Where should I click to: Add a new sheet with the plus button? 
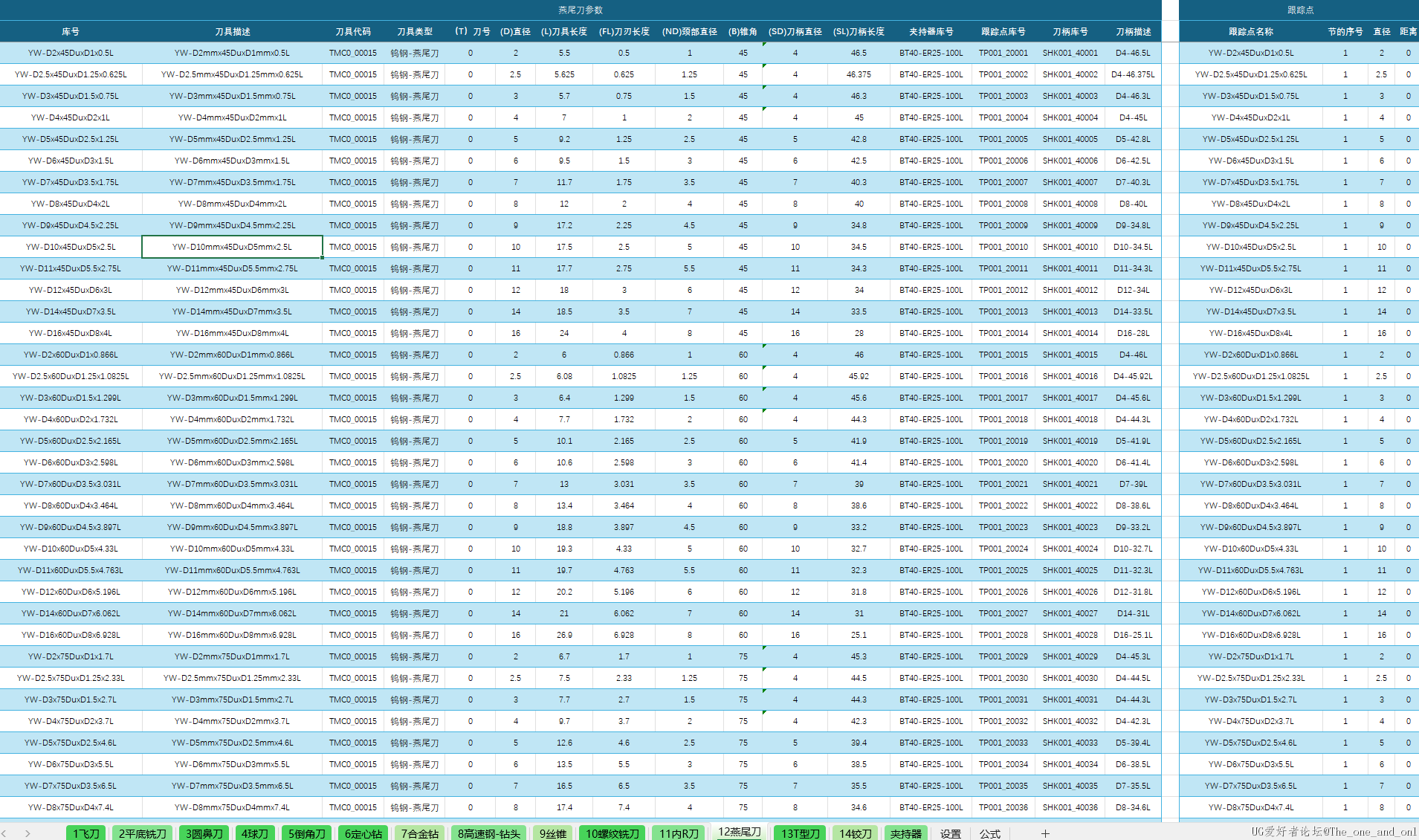point(1045,833)
